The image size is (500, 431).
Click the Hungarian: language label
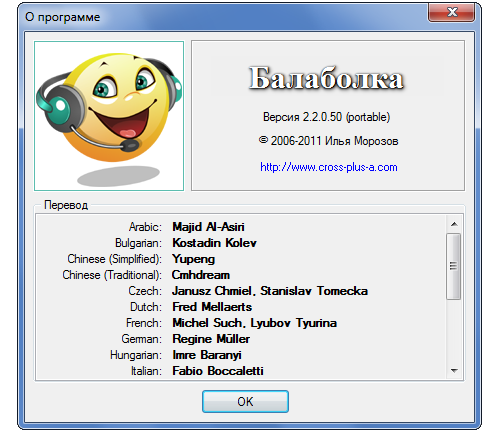coord(136,355)
